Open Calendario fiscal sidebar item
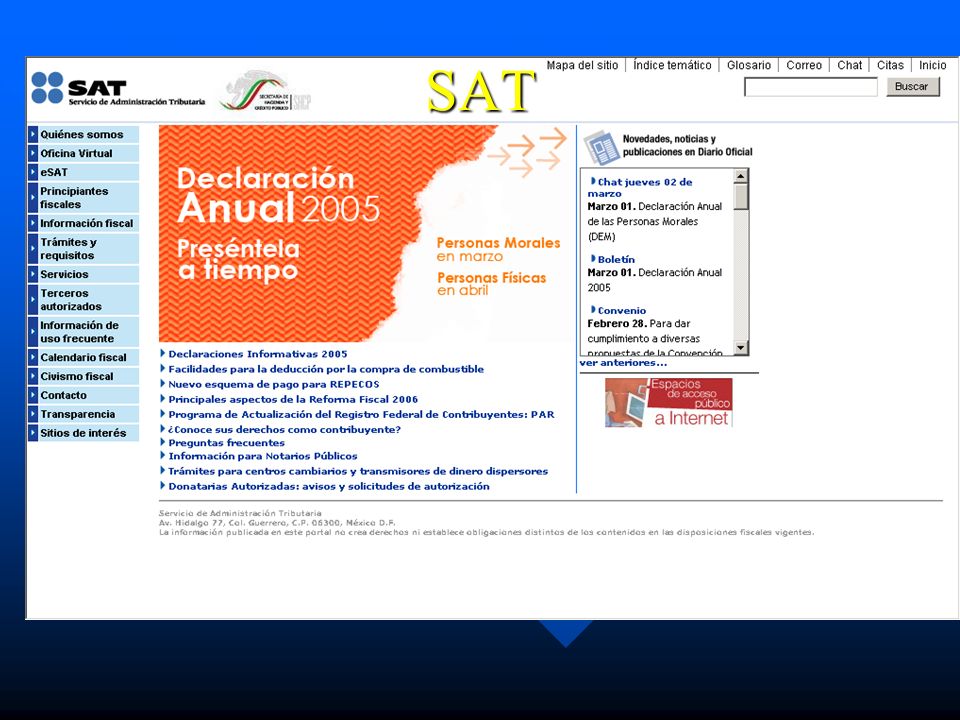 point(84,357)
